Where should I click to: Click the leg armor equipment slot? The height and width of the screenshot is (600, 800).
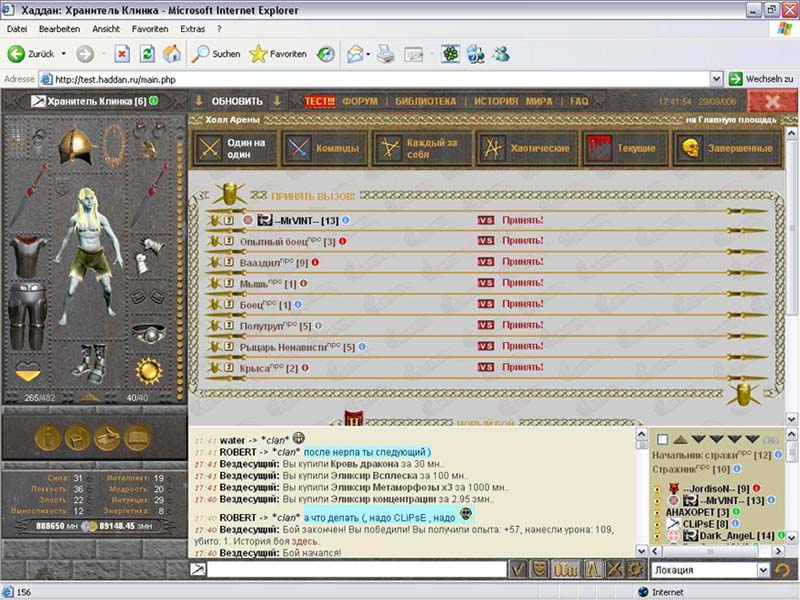[x=28, y=316]
